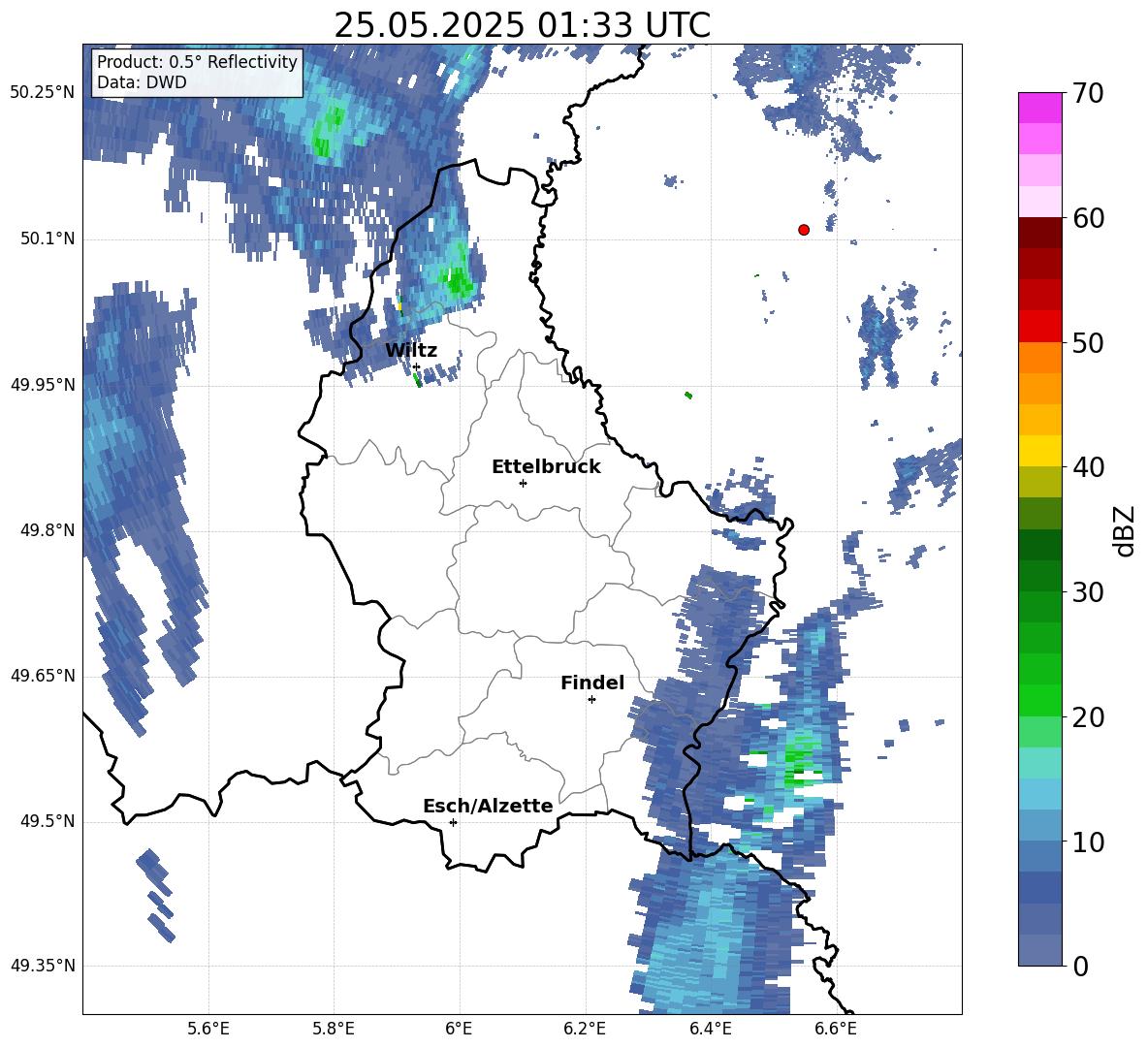Viewport: 1148px width, 1048px height.
Task: Click the Ettelbruck location cross marker
Action: 523,483
